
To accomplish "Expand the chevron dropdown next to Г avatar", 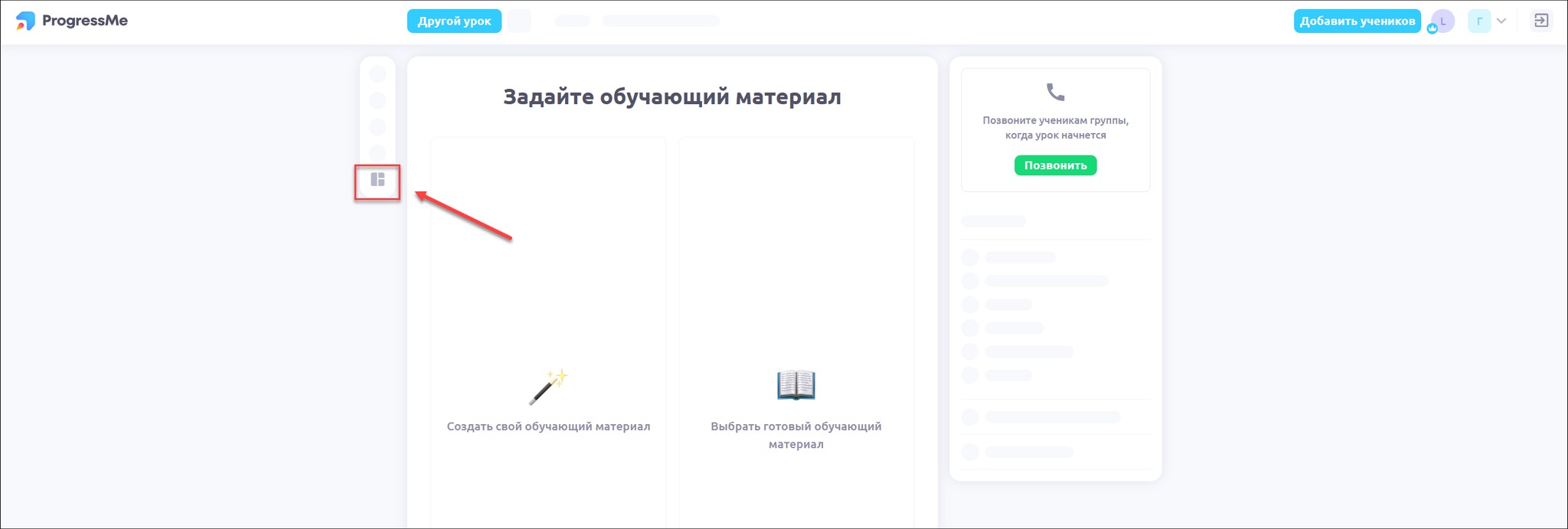I will click(1501, 21).
